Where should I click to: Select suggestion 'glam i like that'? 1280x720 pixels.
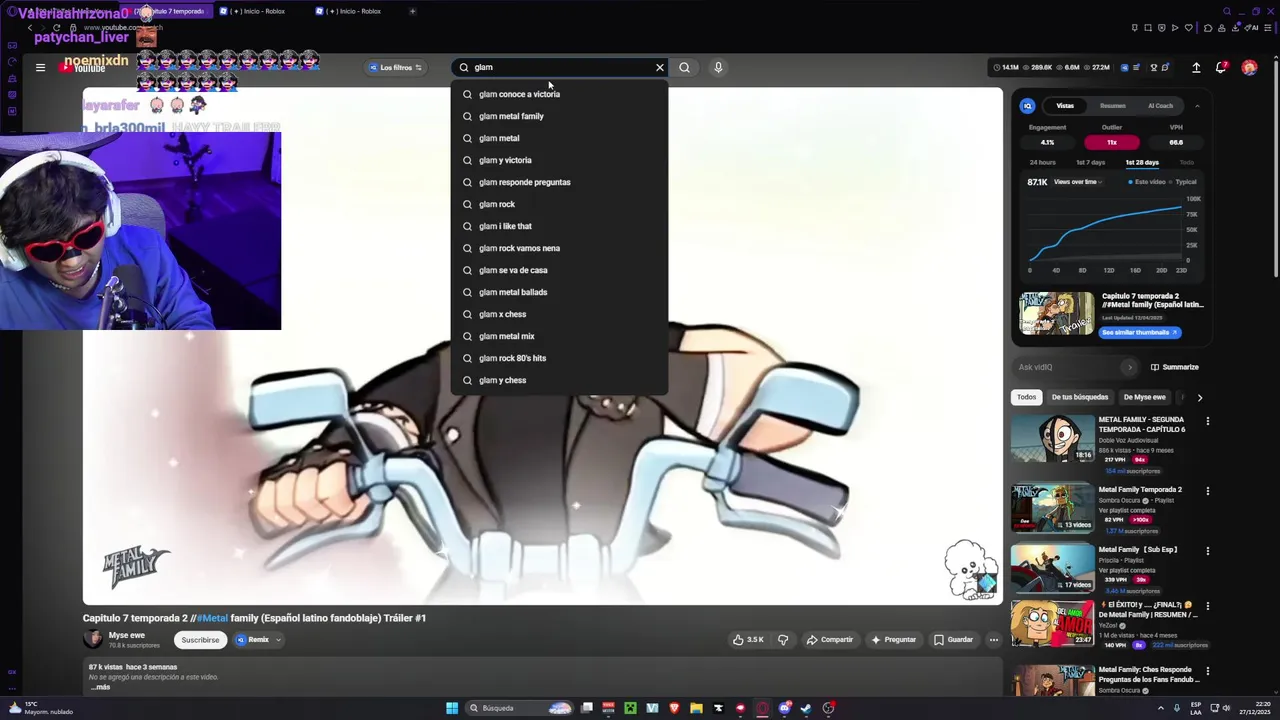click(559, 226)
